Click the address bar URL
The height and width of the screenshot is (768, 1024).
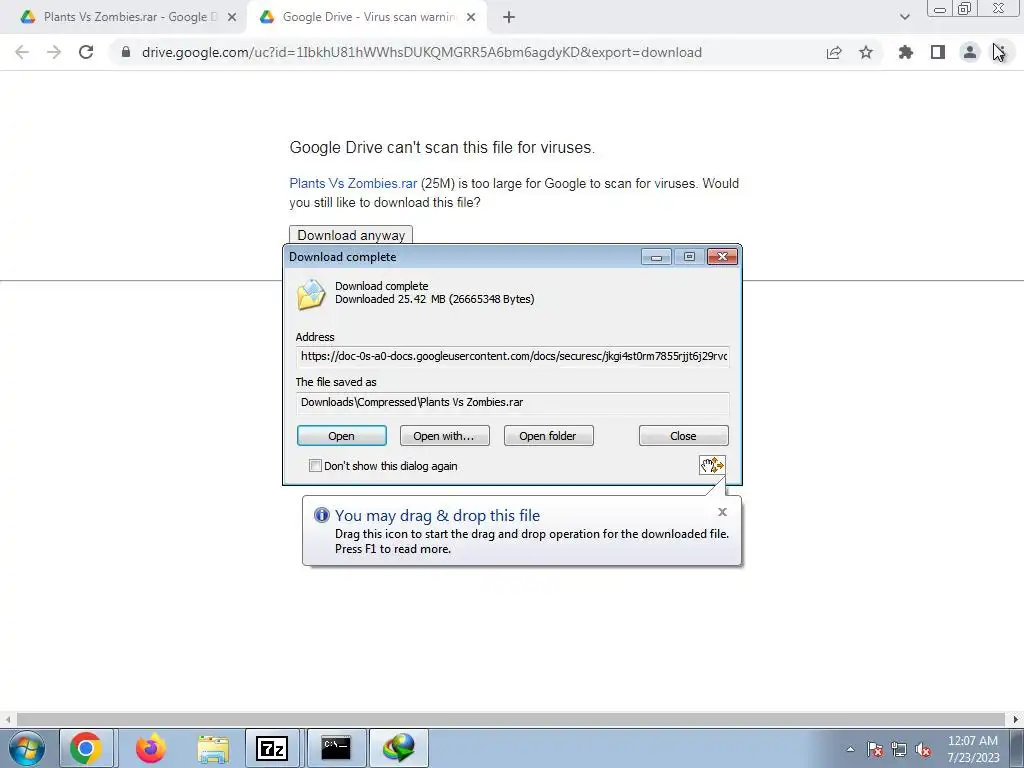(x=421, y=52)
